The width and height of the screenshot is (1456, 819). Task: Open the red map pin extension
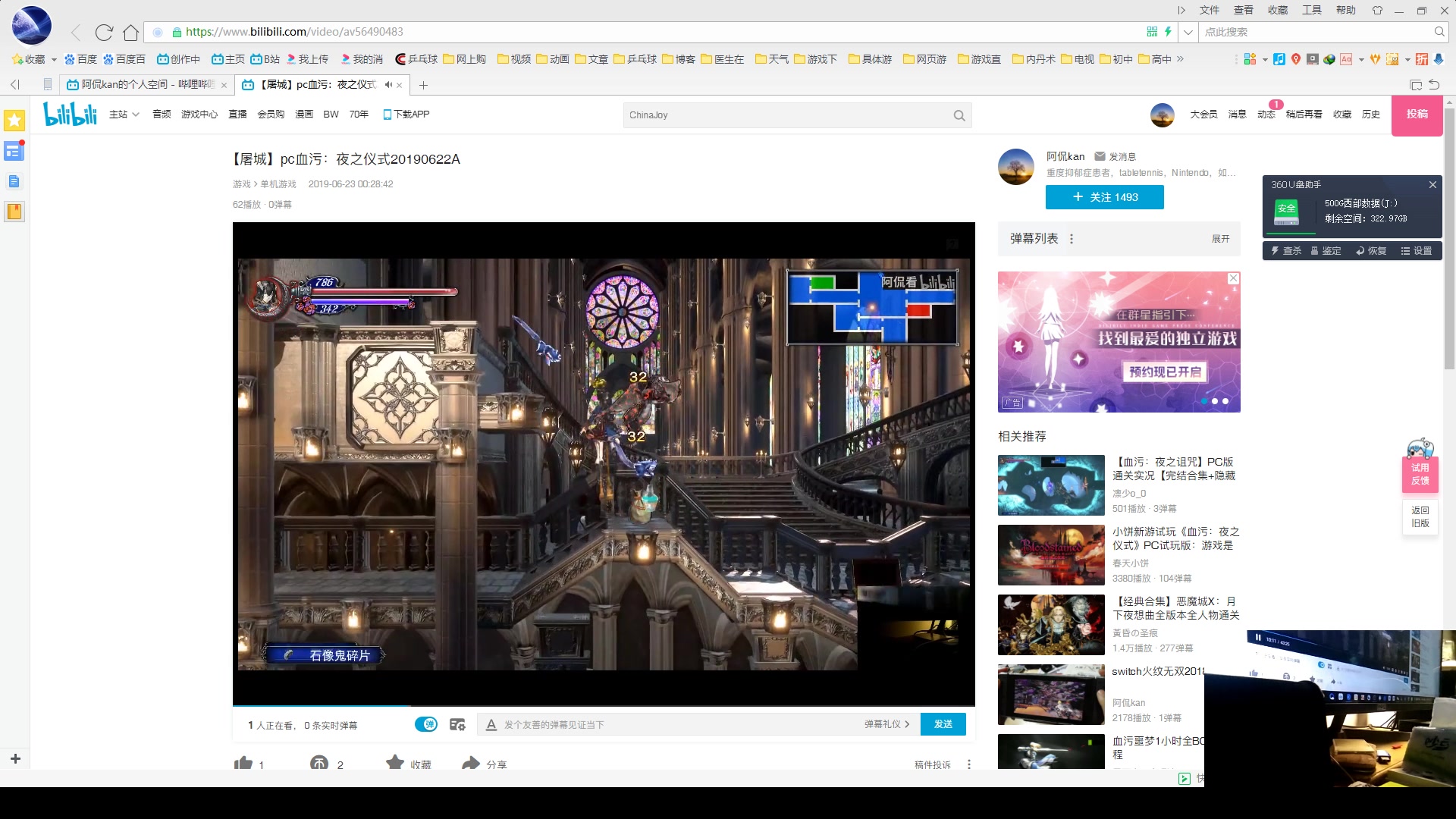click(1296, 59)
